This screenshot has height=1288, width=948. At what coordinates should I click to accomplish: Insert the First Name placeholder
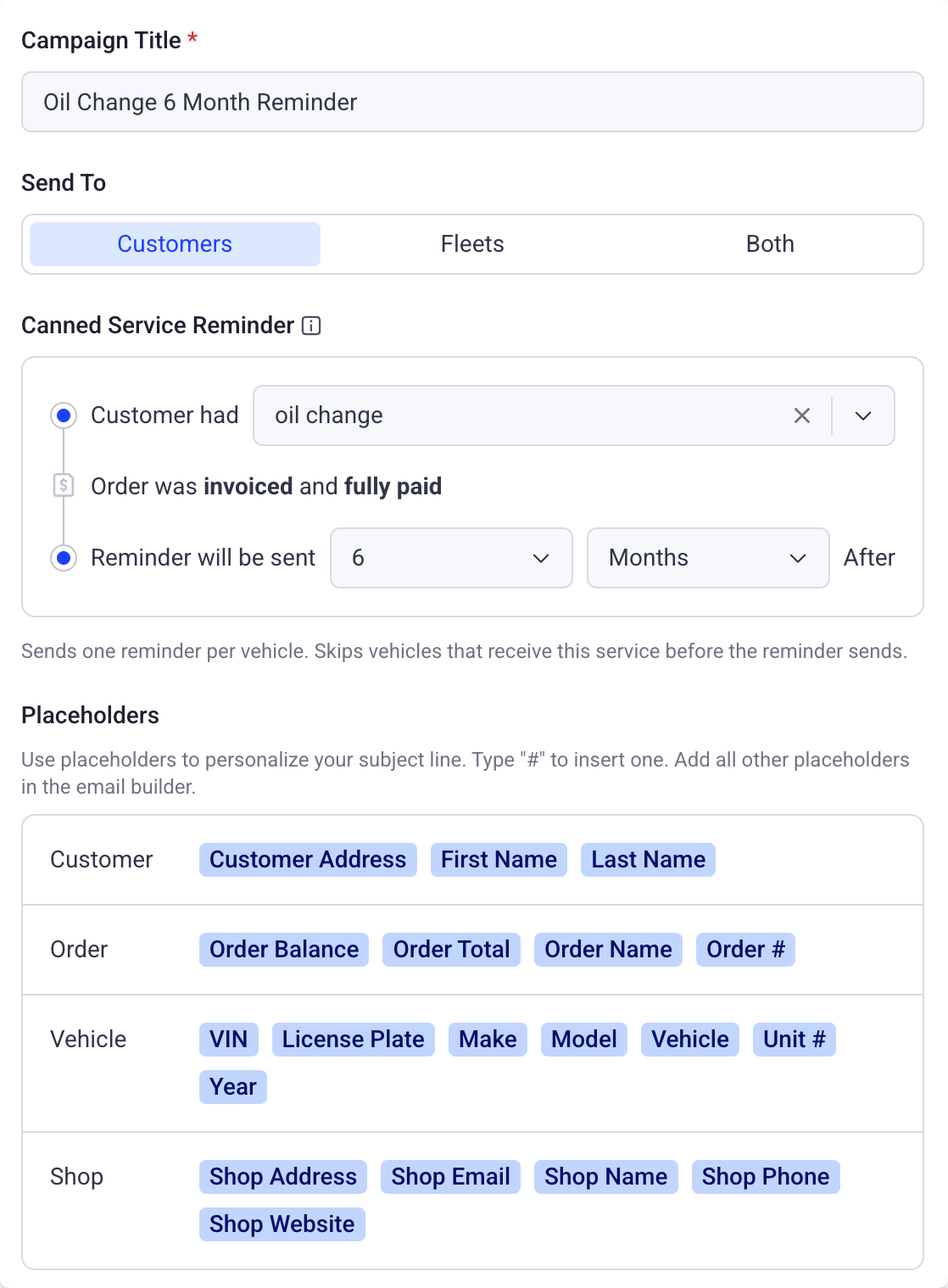499,860
